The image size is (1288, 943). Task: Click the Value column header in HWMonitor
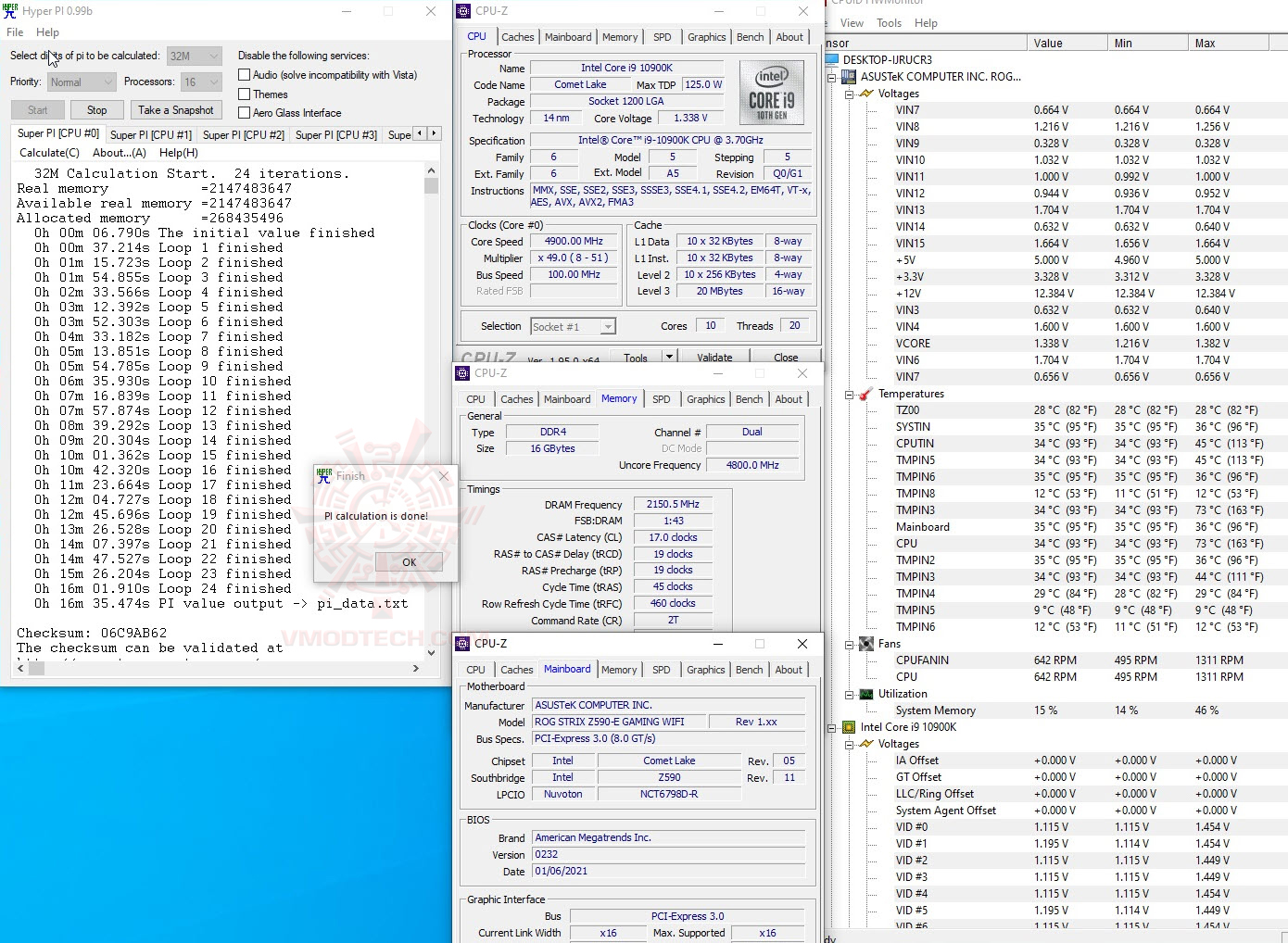coord(1067,44)
